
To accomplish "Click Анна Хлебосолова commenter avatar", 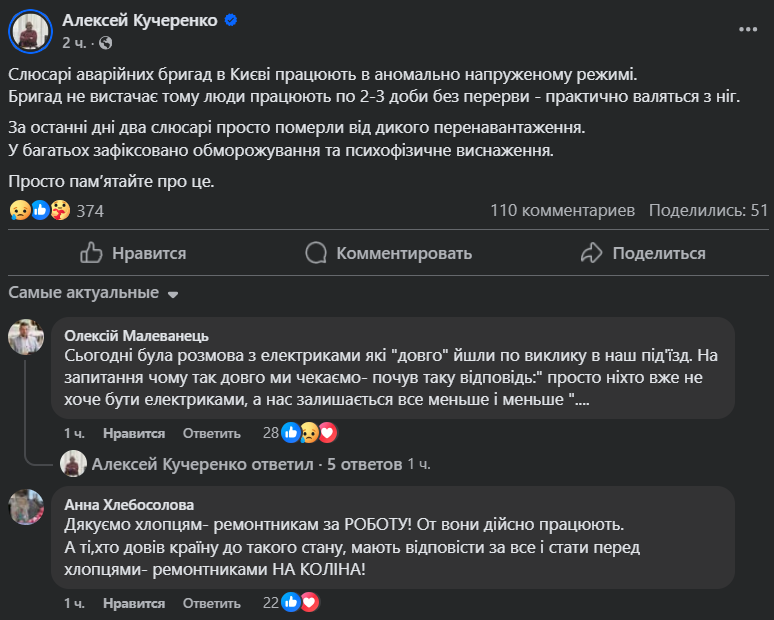I will (27, 507).
